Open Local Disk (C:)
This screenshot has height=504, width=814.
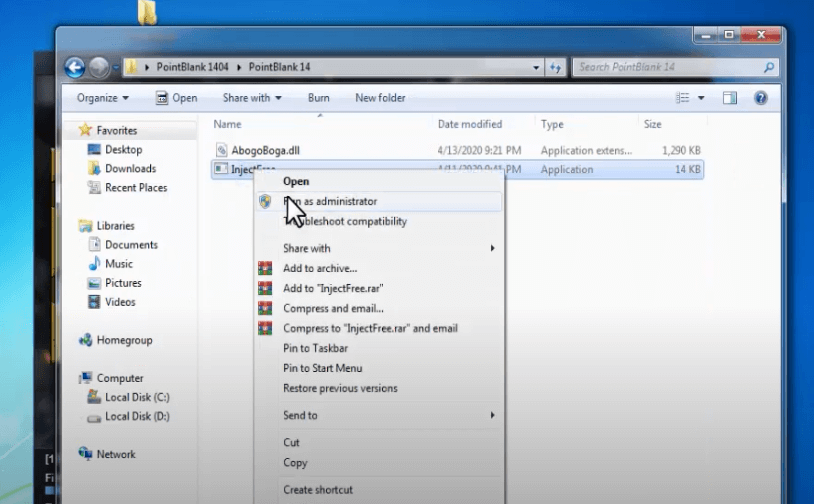coord(137,397)
